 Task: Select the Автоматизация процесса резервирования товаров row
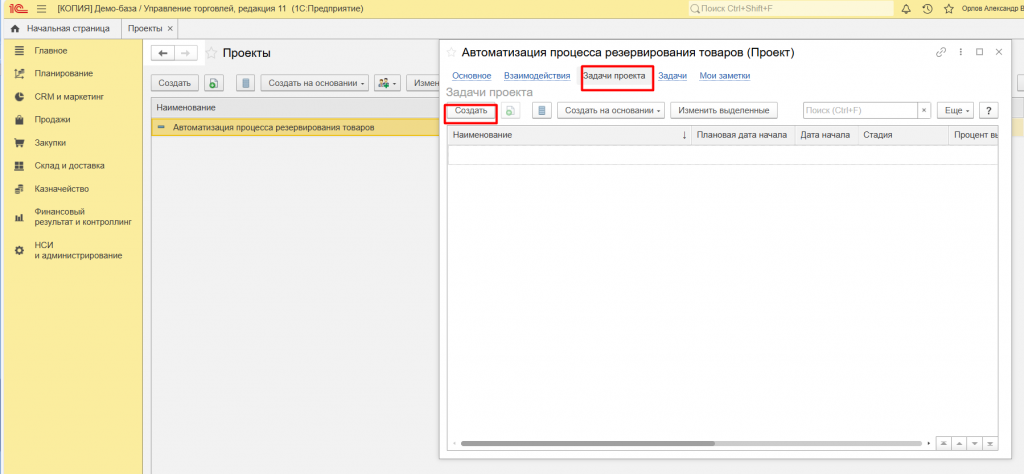296,127
